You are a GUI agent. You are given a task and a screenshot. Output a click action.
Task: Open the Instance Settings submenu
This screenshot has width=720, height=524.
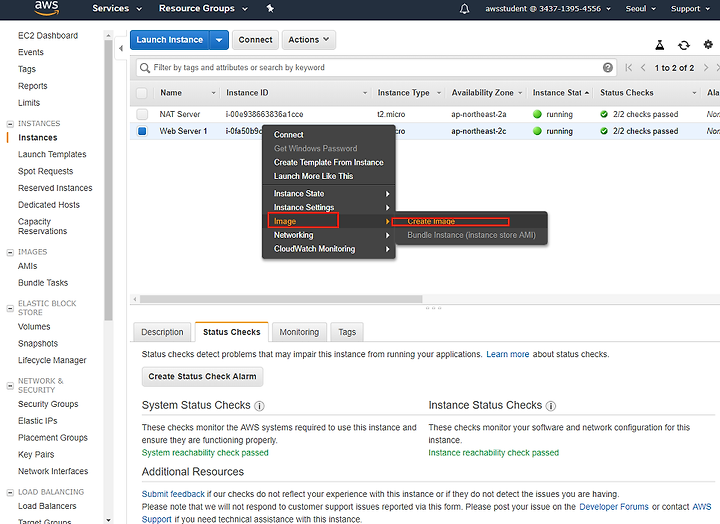tap(328, 208)
